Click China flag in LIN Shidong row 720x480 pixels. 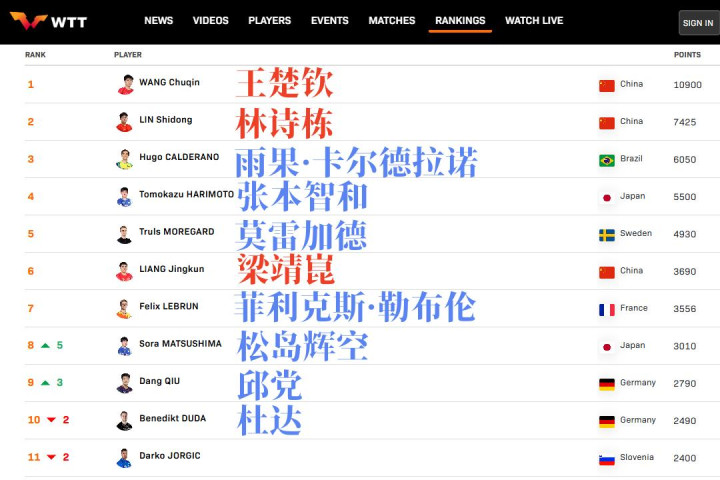pyautogui.click(x=607, y=123)
